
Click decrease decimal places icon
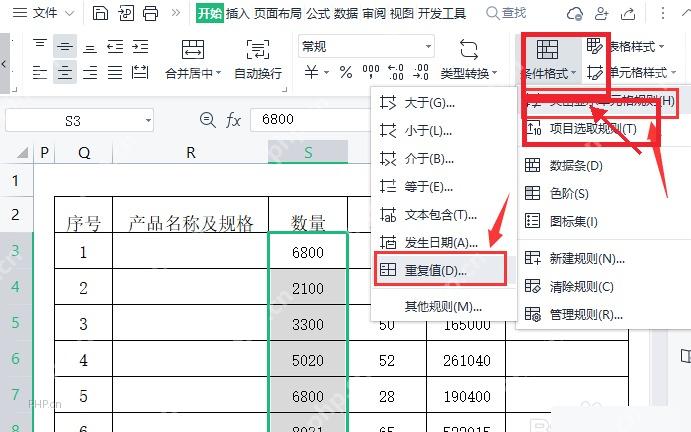(421, 72)
